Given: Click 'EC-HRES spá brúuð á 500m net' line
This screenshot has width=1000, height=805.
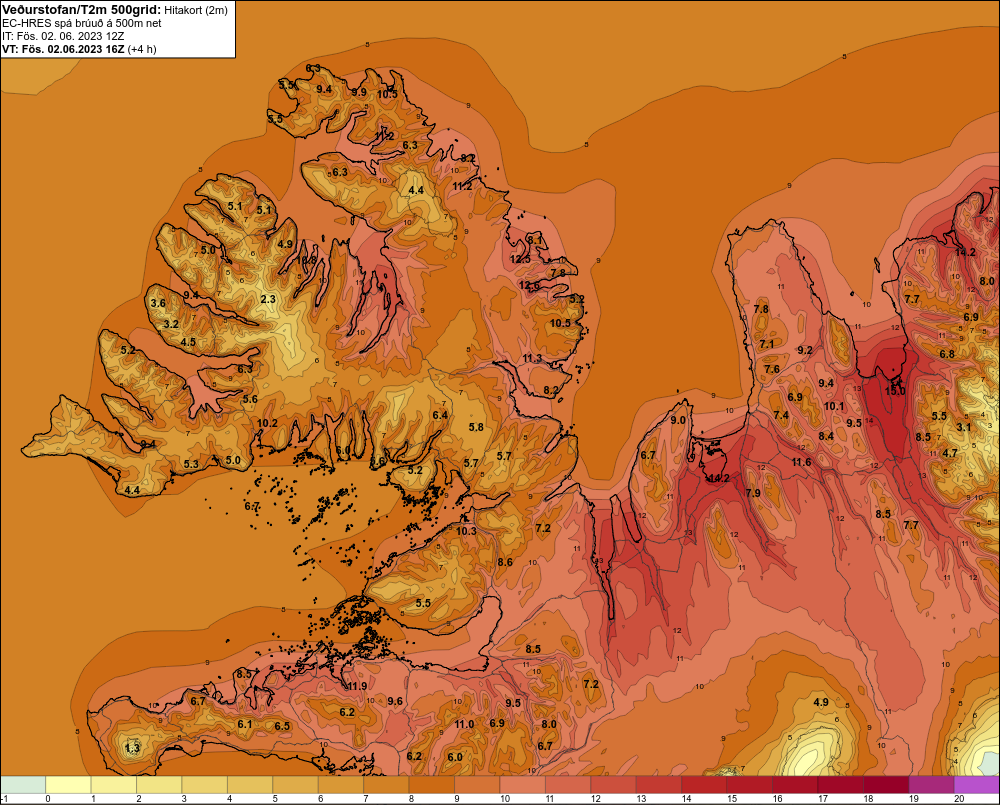Looking at the screenshot, I should pos(82,23).
